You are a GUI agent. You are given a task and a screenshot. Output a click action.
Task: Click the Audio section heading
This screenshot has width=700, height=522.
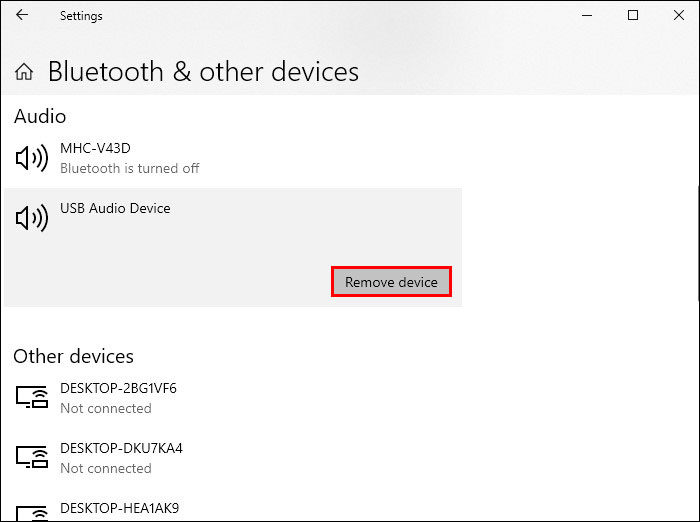[40, 117]
